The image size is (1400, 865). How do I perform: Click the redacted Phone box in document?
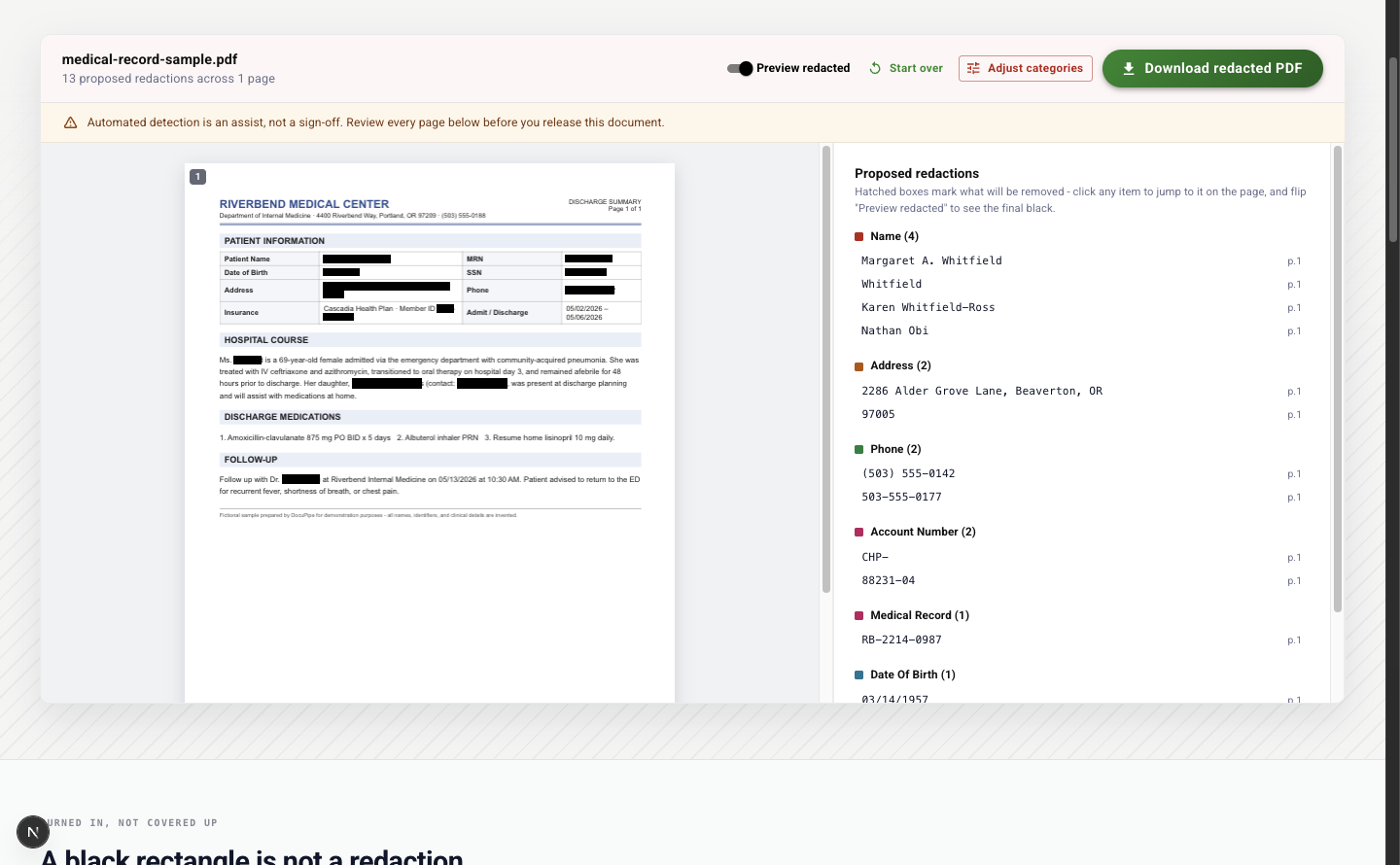coord(589,290)
